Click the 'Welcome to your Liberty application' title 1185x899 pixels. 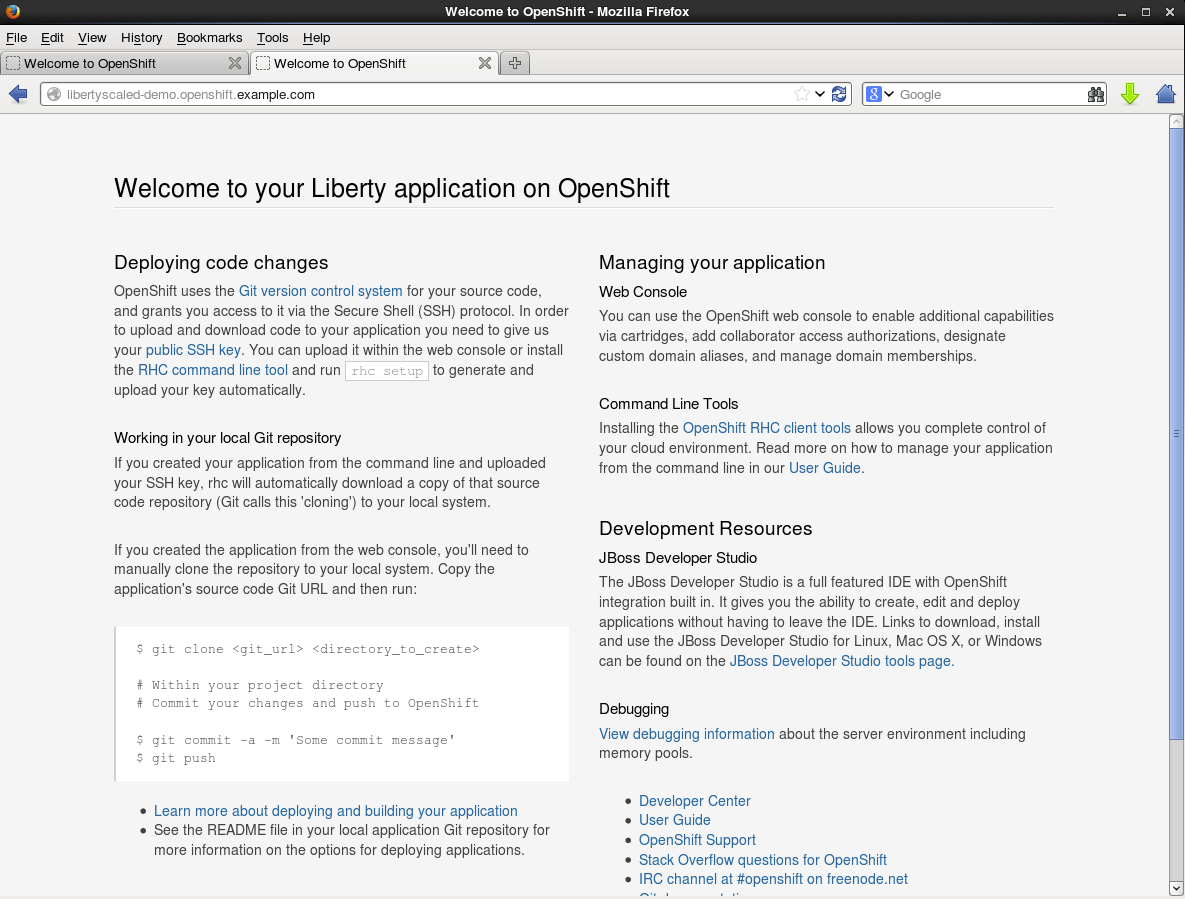click(x=391, y=187)
